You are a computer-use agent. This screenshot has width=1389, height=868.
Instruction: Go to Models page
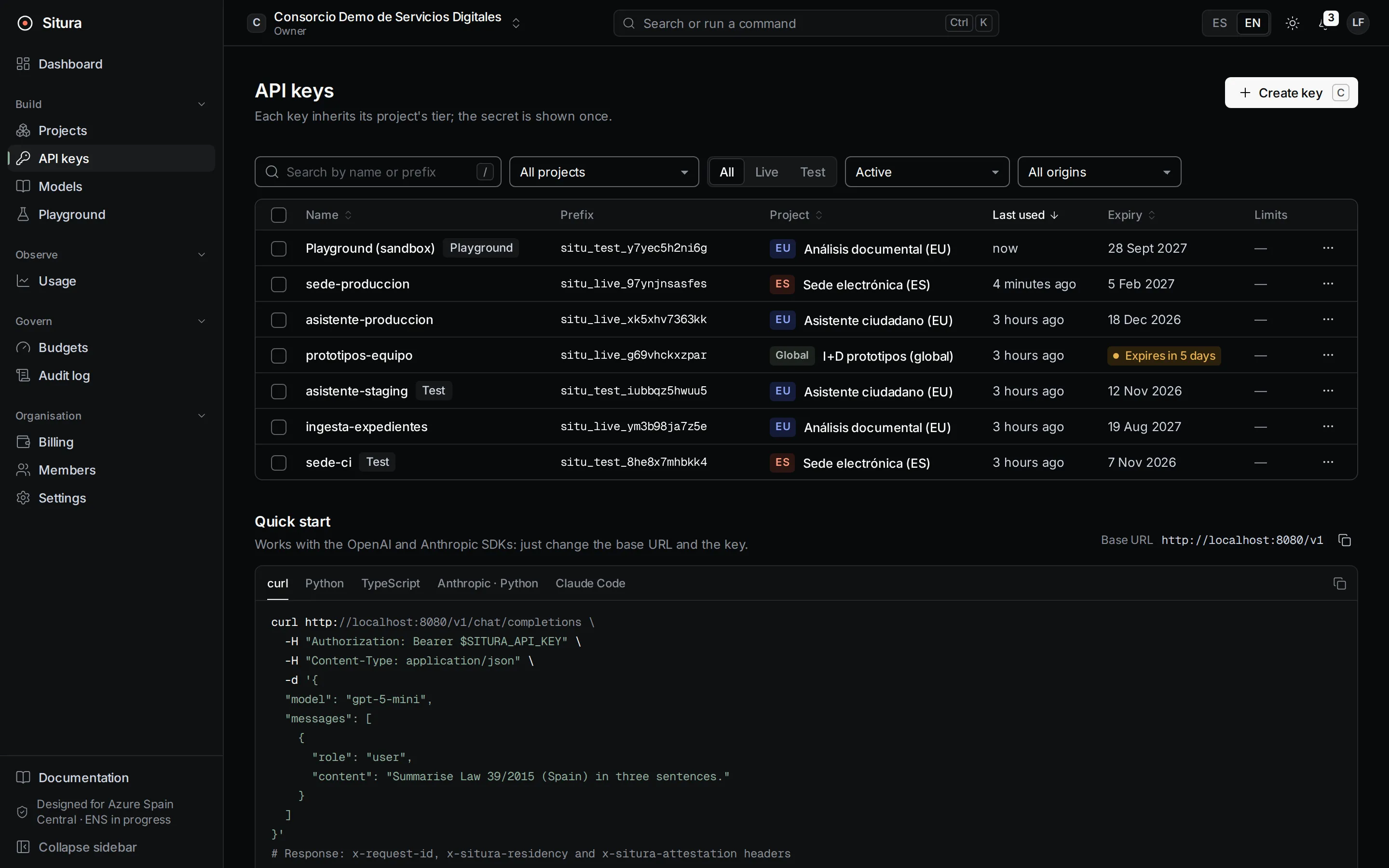pos(111,187)
